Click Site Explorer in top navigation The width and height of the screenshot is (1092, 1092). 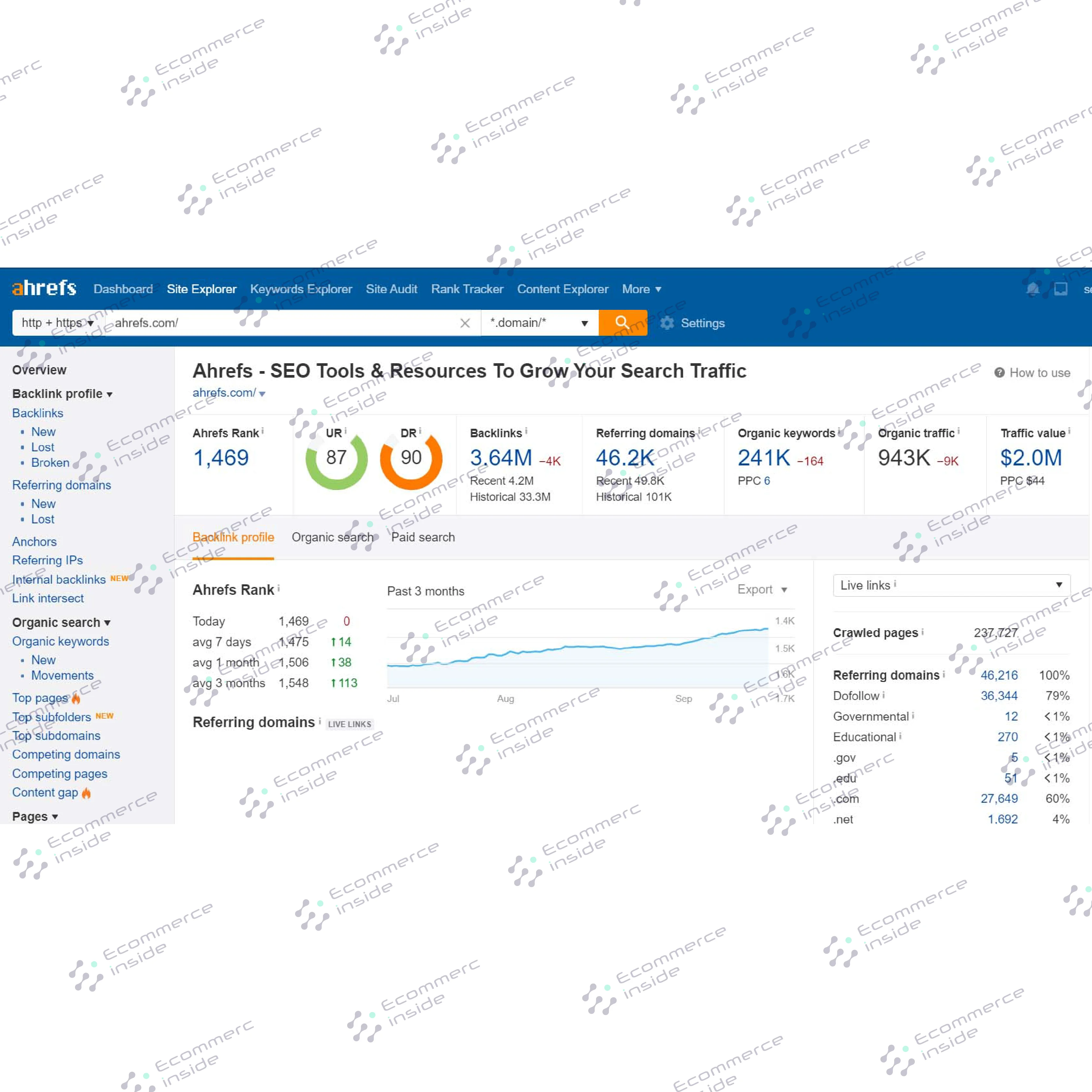(x=201, y=289)
